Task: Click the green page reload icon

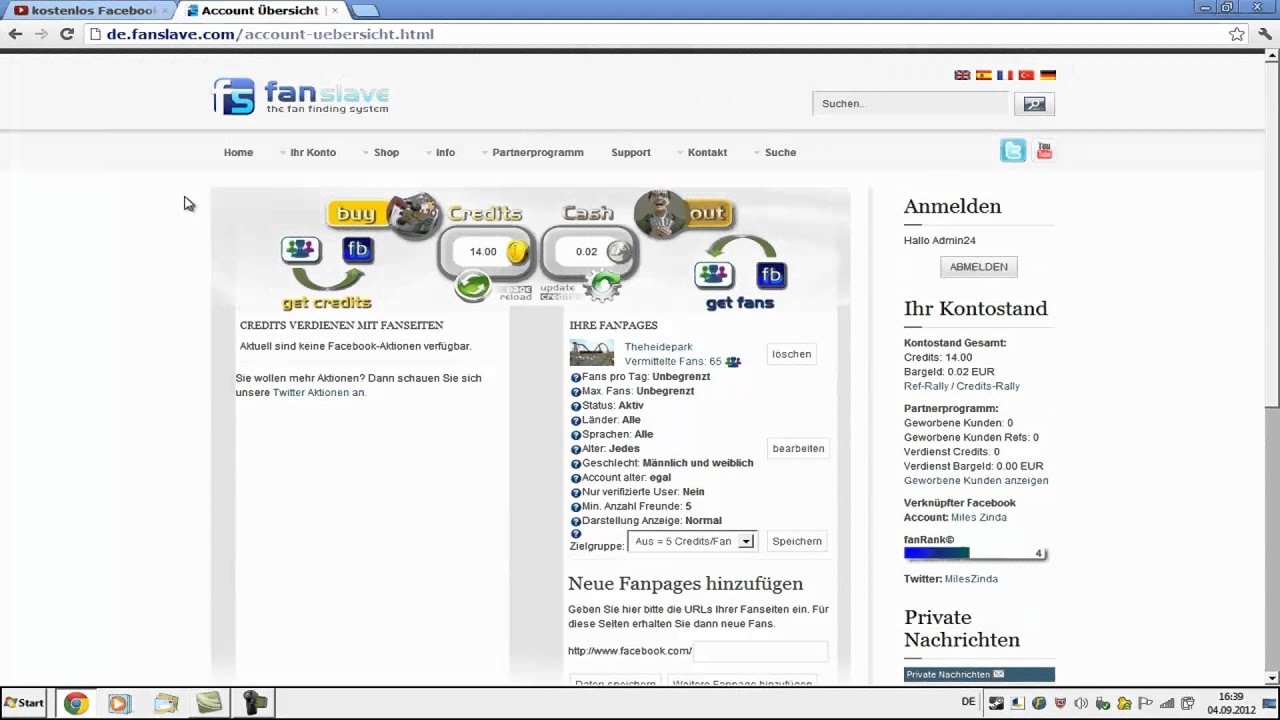Action: click(473, 286)
